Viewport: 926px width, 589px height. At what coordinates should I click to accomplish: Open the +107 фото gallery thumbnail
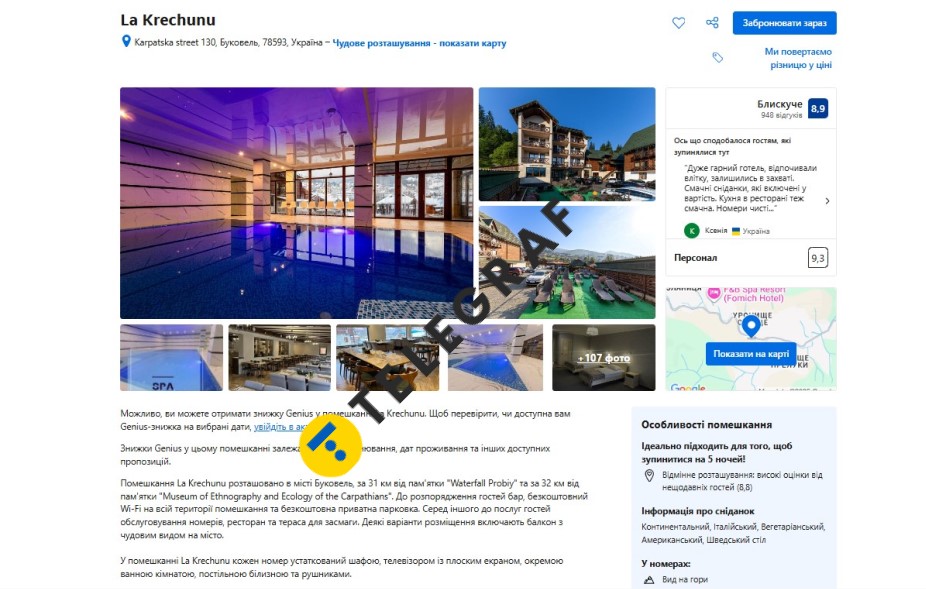tap(604, 357)
